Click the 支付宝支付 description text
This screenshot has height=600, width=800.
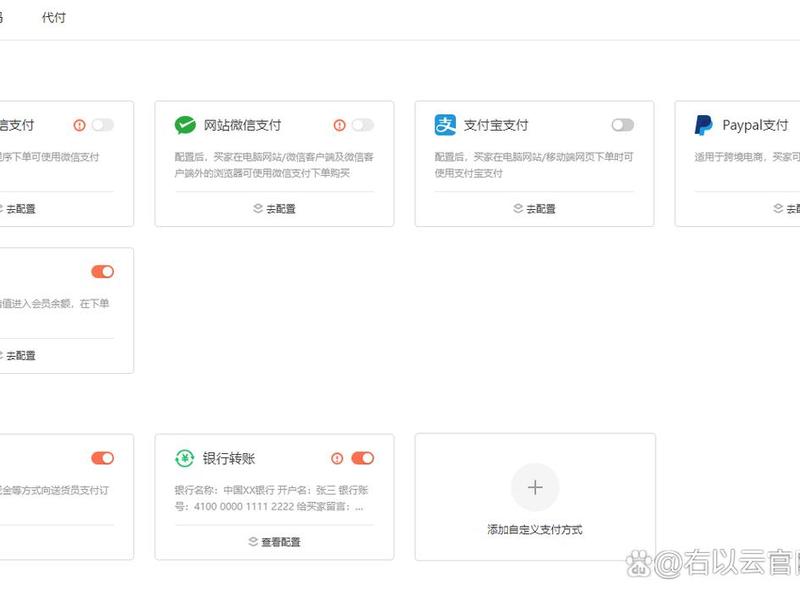coord(534,165)
